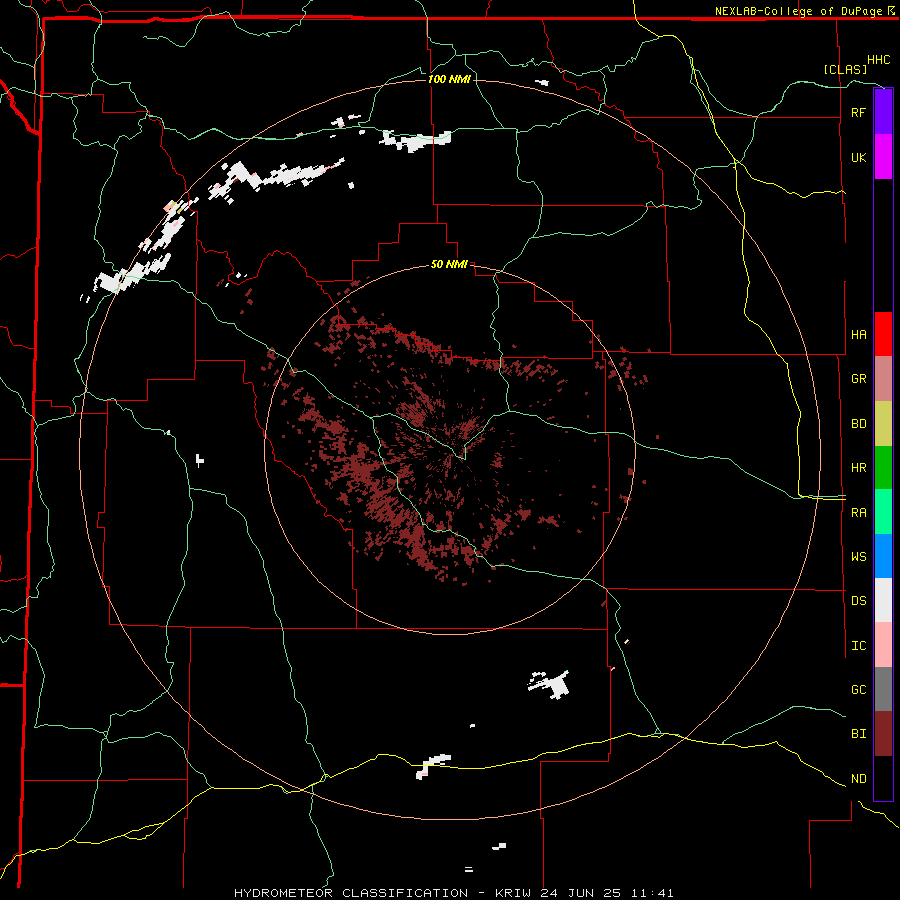Click the HHC product label
This screenshot has height=900, width=900.
click(x=878, y=60)
